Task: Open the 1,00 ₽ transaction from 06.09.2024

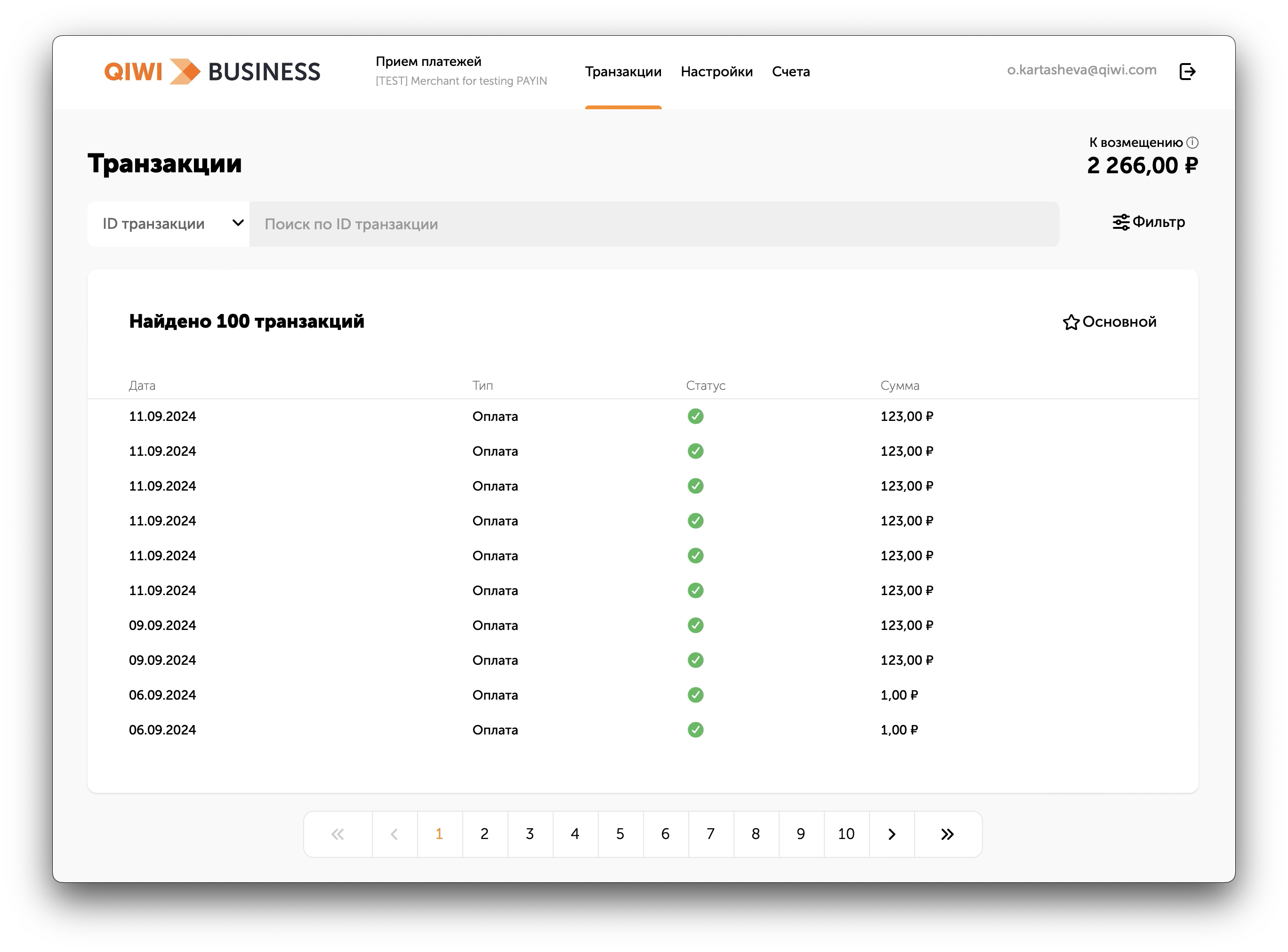Action: pos(899,695)
